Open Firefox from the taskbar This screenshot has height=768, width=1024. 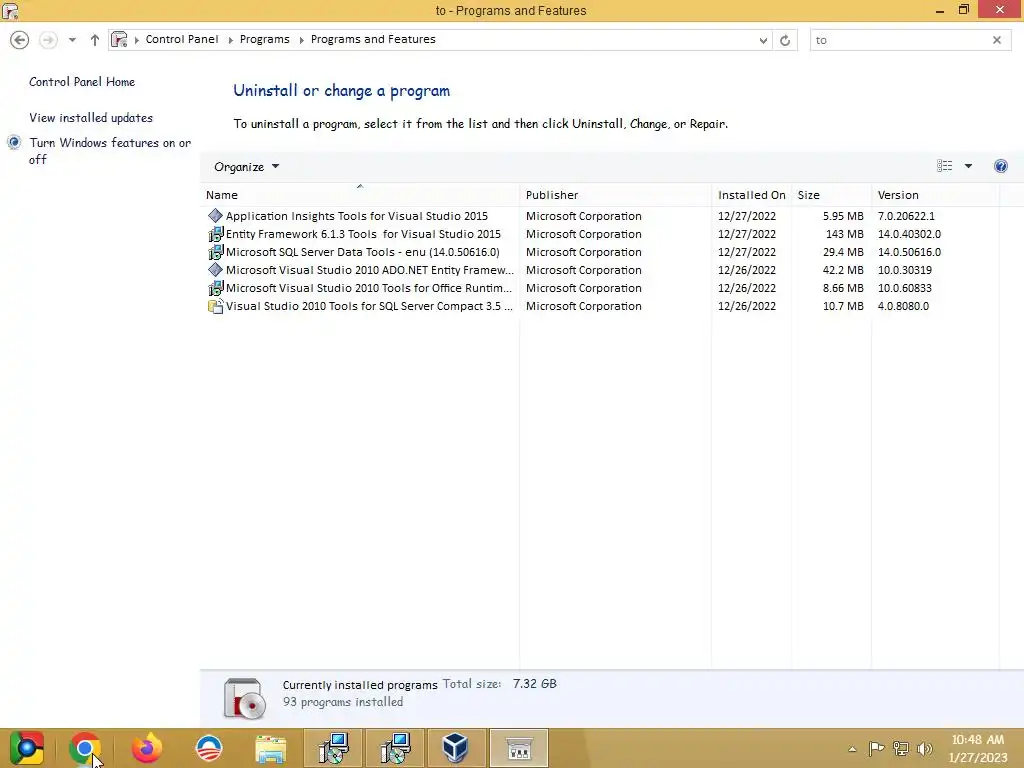click(147, 748)
